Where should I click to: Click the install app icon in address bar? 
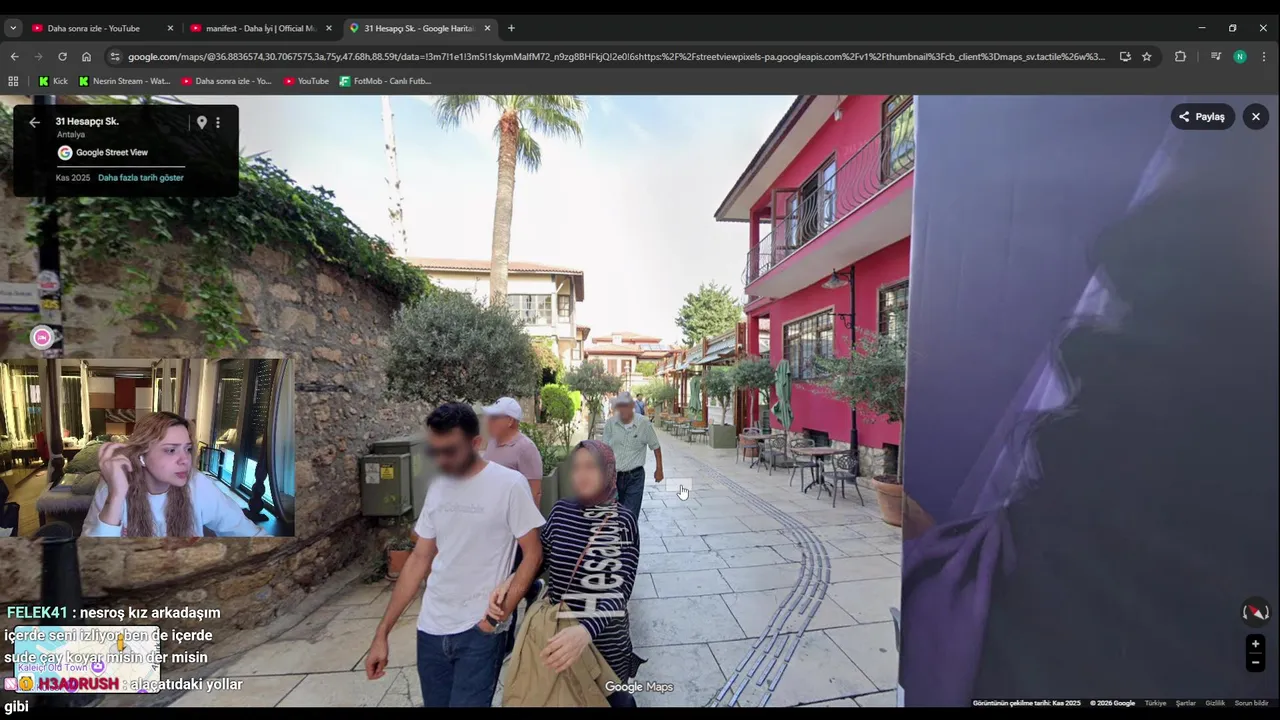click(1125, 57)
